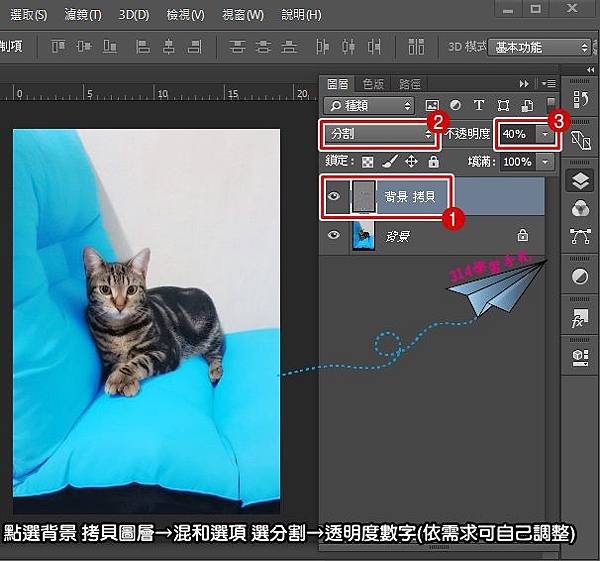Click the align left edges icon
Viewport: 600px width, 561px height.
click(143, 47)
